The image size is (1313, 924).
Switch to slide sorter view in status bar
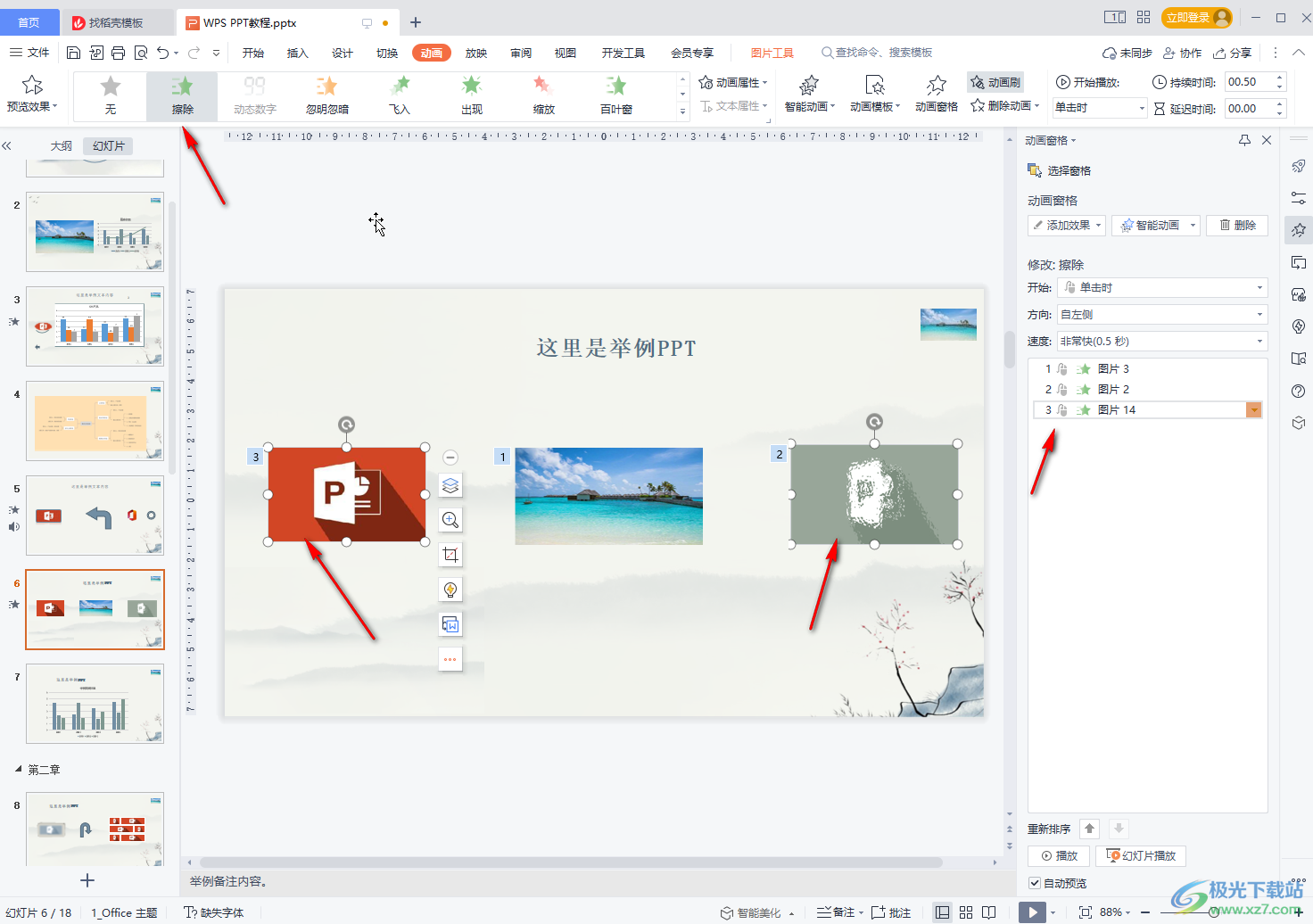(x=966, y=912)
